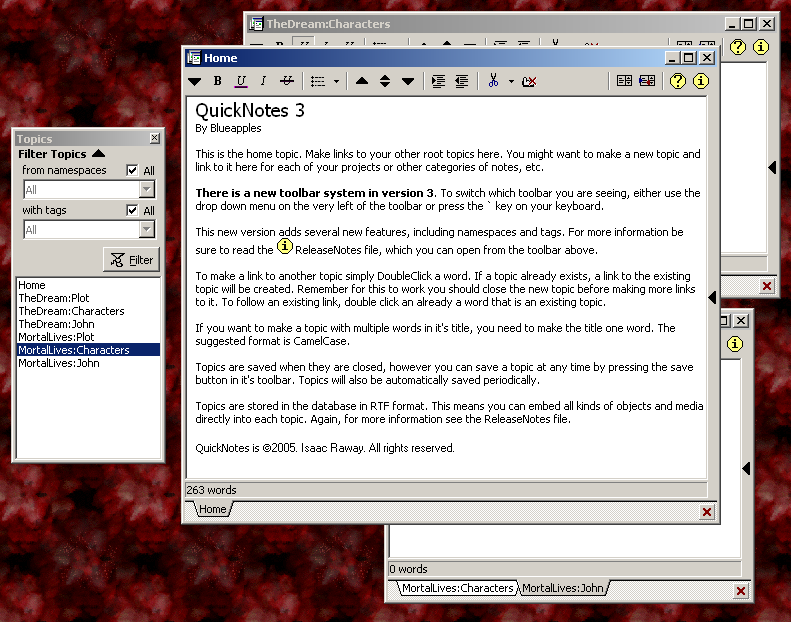
Task: Click the layout icon with red arrow
Action: pyautogui.click(x=647, y=81)
